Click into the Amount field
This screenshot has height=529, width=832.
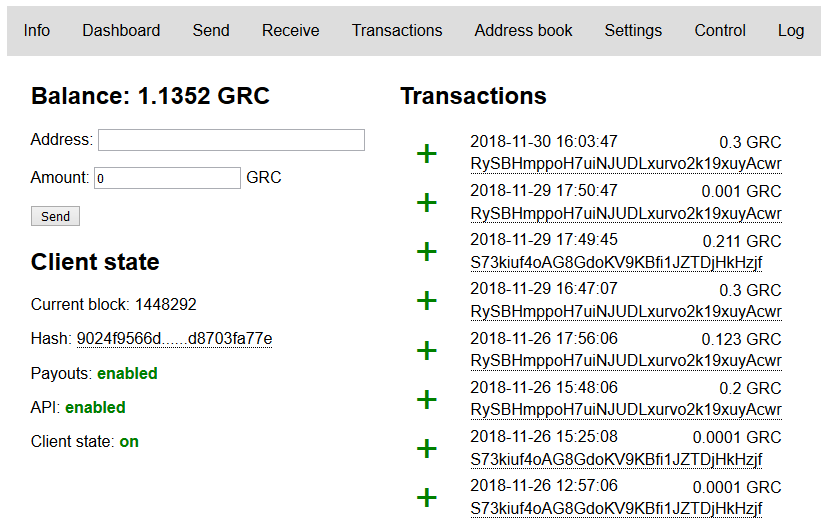(168, 178)
